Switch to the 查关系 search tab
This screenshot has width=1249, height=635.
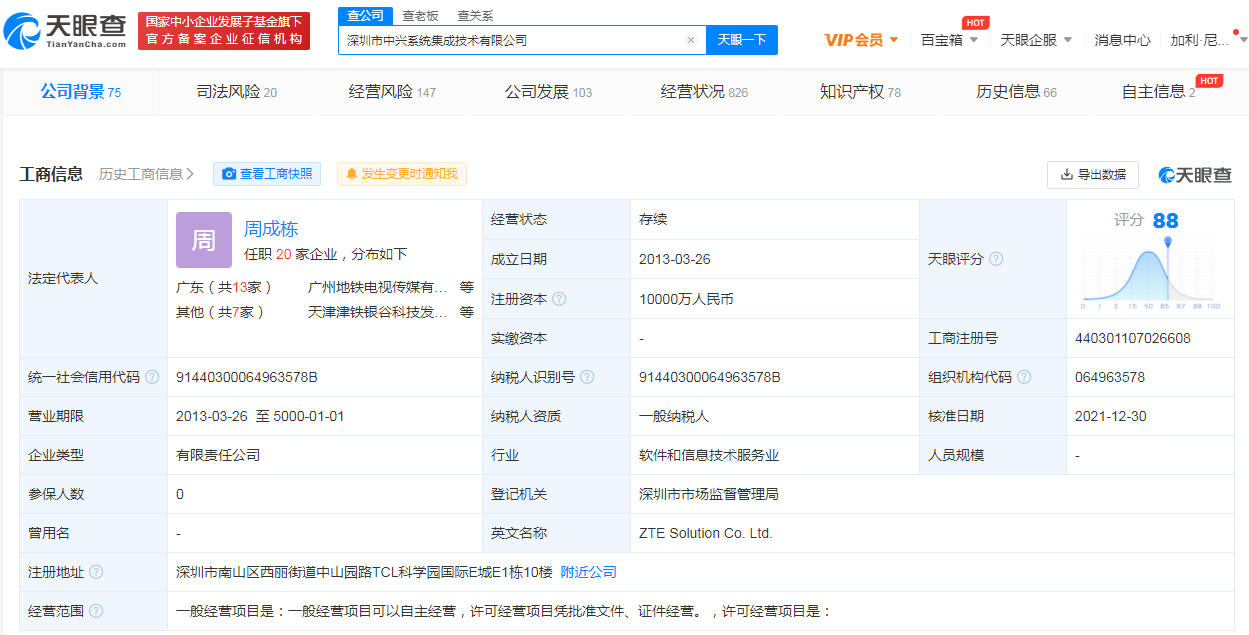[x=475, y=16]
